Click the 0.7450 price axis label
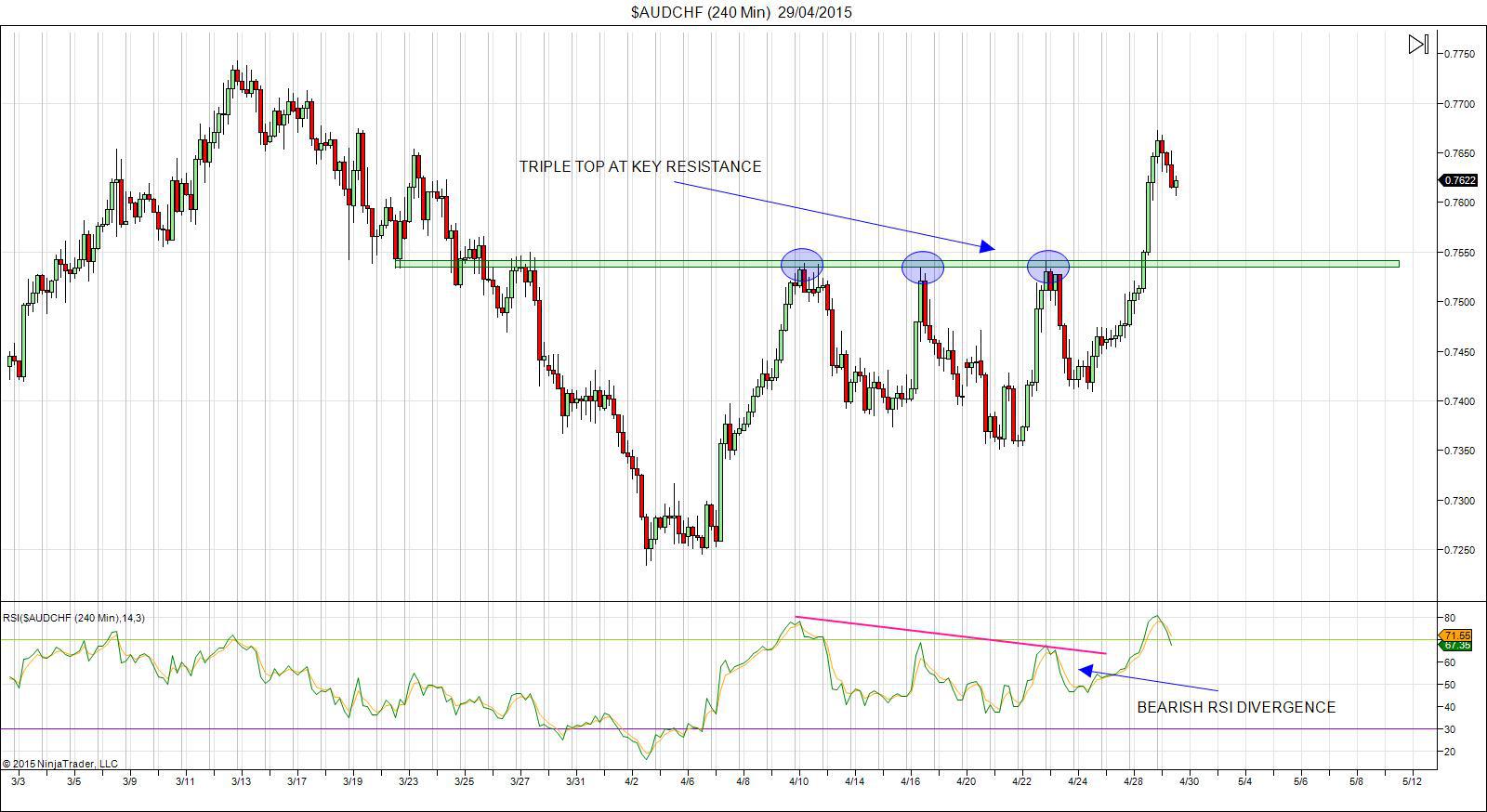 pos(1459,352)
